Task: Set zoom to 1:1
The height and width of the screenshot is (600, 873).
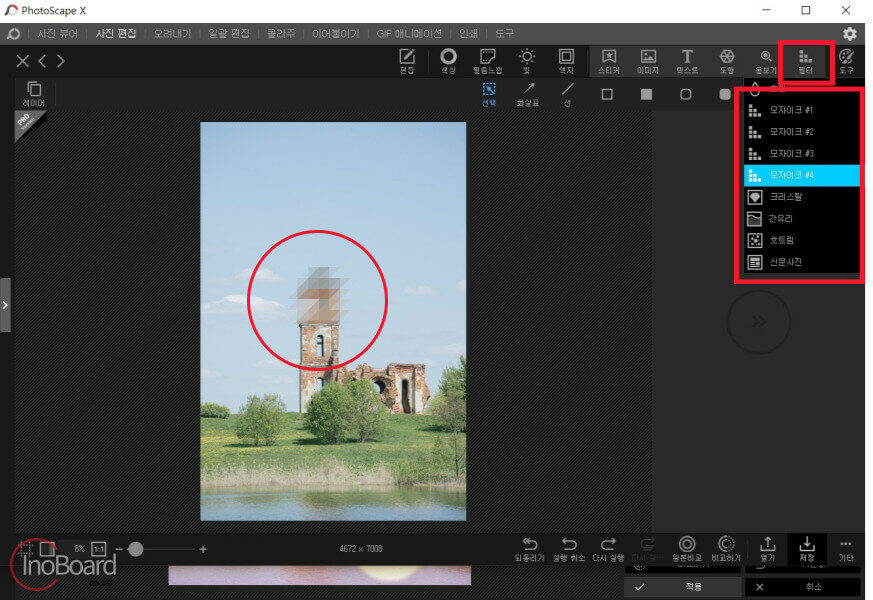Action: click(x=99, y=549)
